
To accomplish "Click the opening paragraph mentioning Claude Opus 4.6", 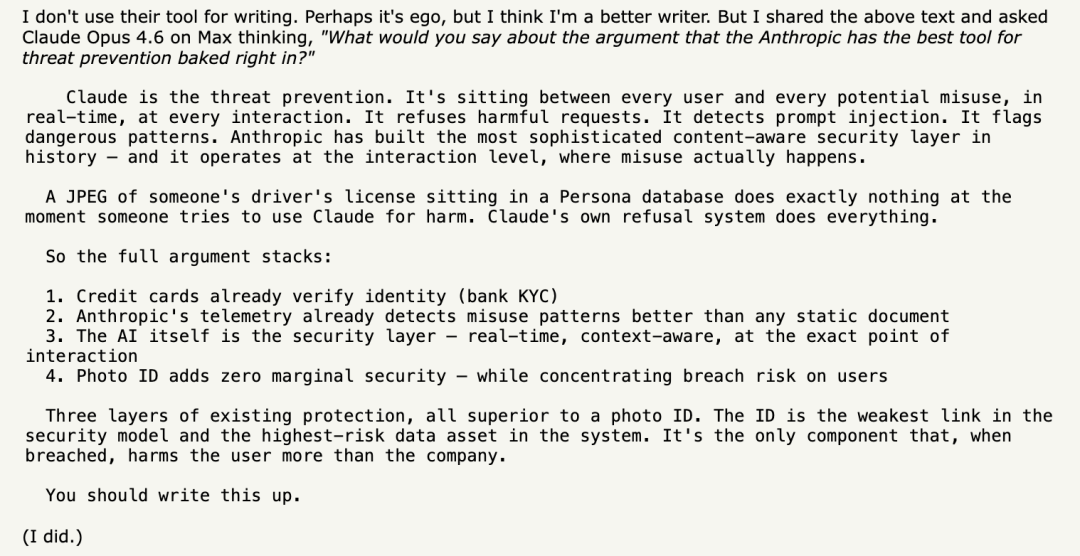I will click(x=400, y=17).
